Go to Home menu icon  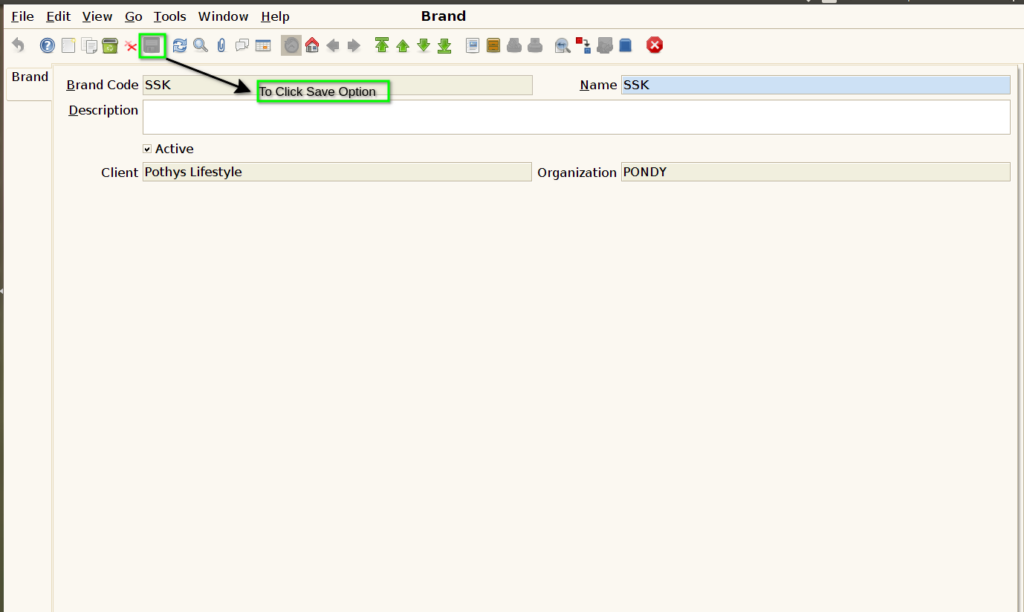(x=312, y=45)
